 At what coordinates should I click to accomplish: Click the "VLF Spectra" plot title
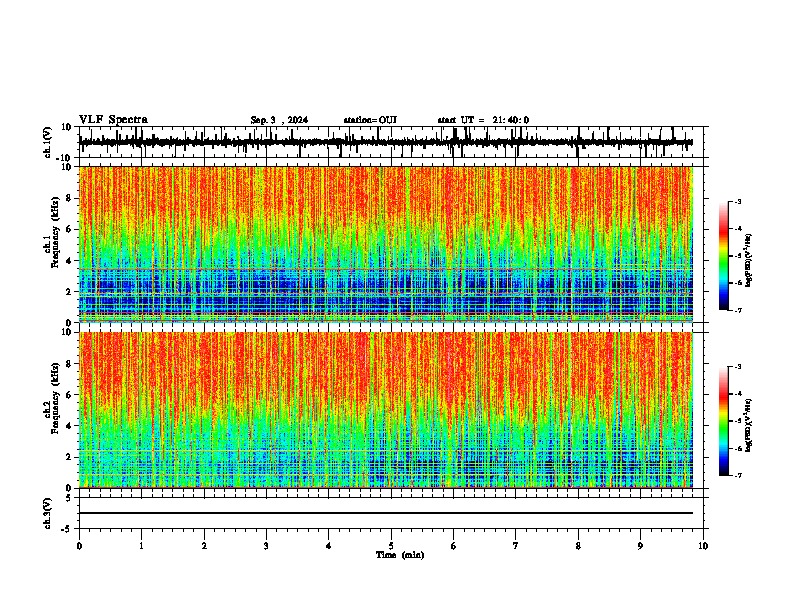[x=113, y=120]
